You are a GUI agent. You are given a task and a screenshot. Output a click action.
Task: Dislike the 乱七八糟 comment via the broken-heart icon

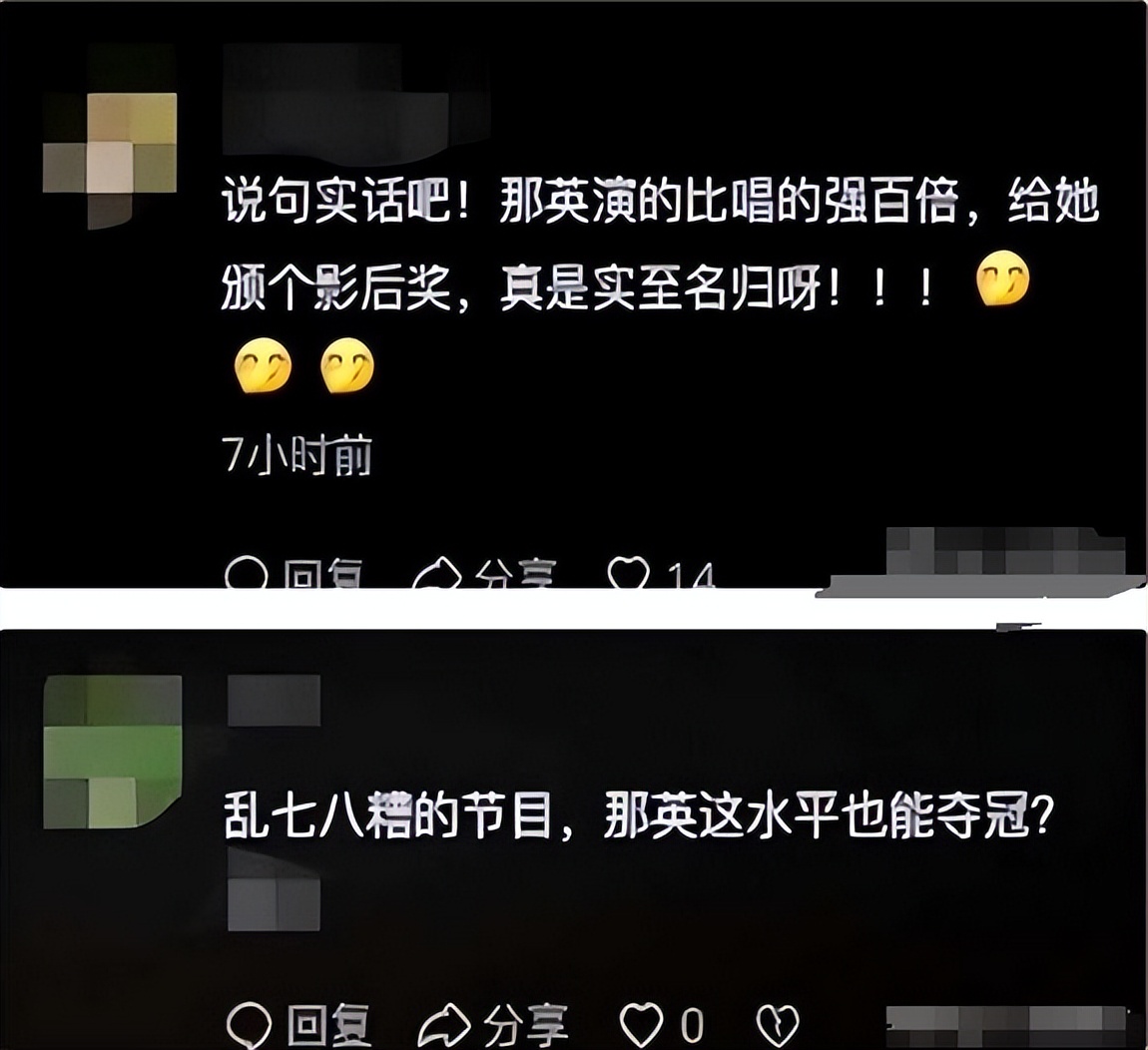777,1024
